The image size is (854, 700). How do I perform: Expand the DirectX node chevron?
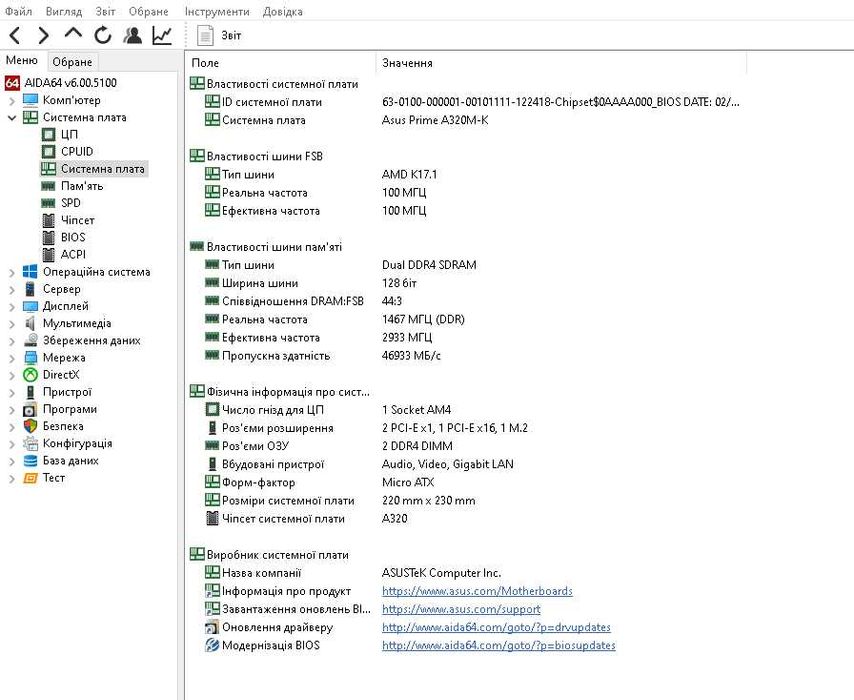tap(12, 375)
